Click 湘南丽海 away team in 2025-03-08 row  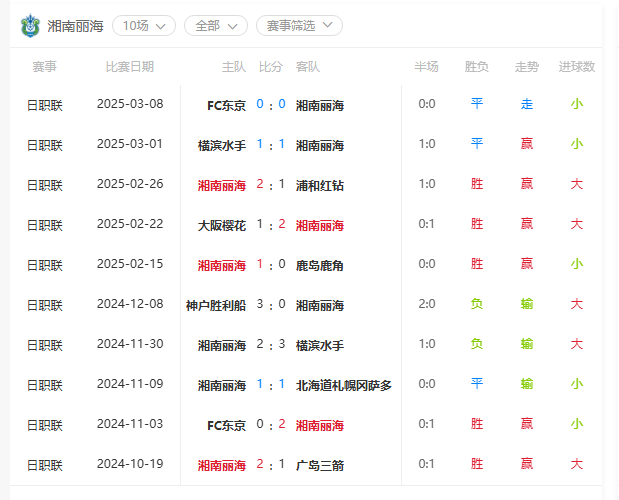click(x=320, y=105)
